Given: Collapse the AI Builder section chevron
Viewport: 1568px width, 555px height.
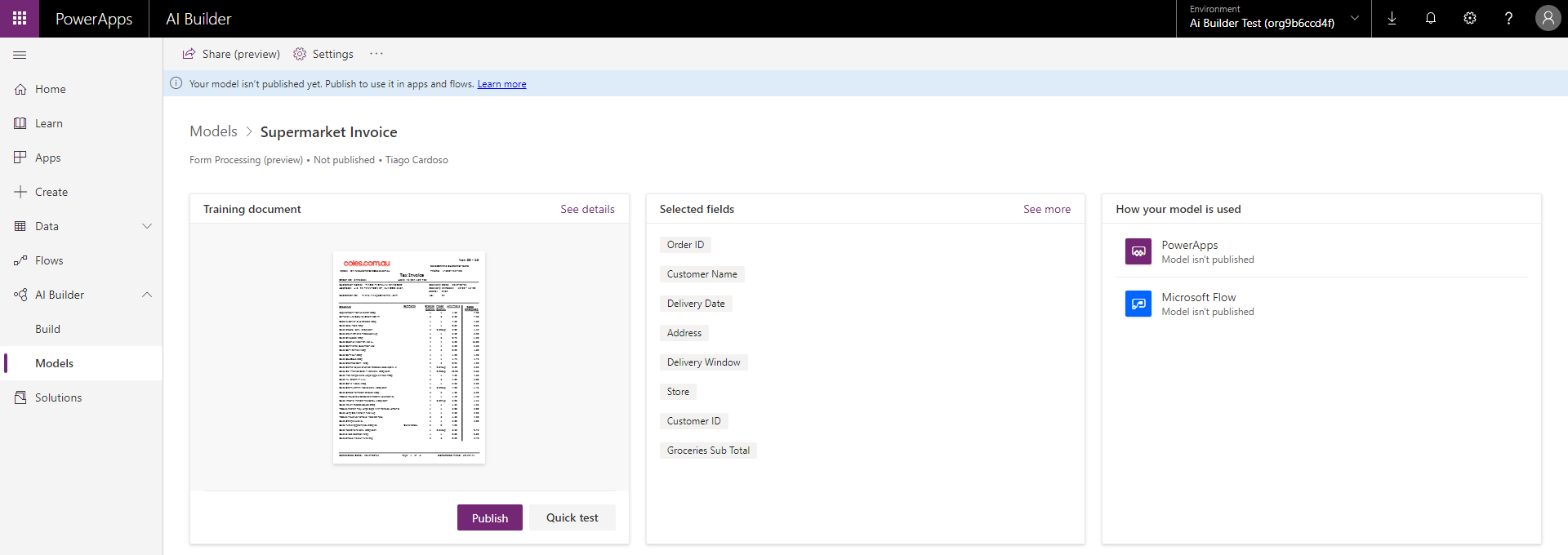Looking at the screenshot, I should (x=147, y=295).
